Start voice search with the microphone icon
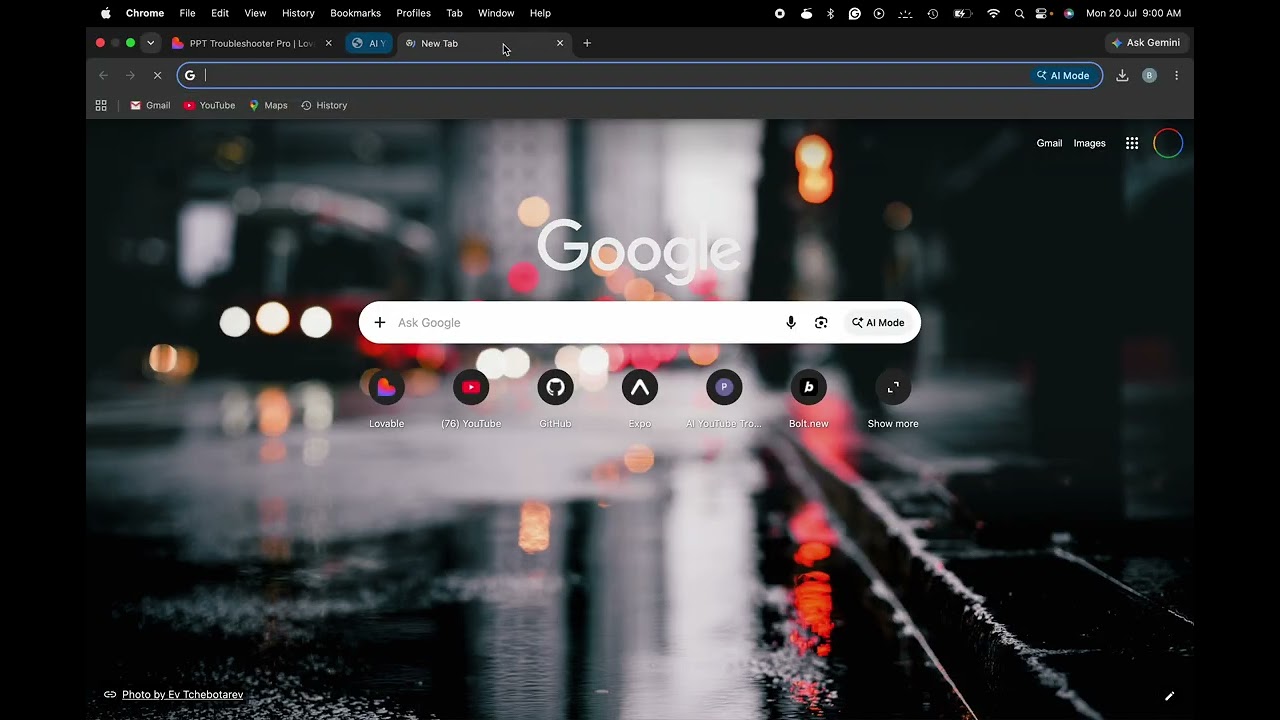The image size is (1280, 720). 791,322
